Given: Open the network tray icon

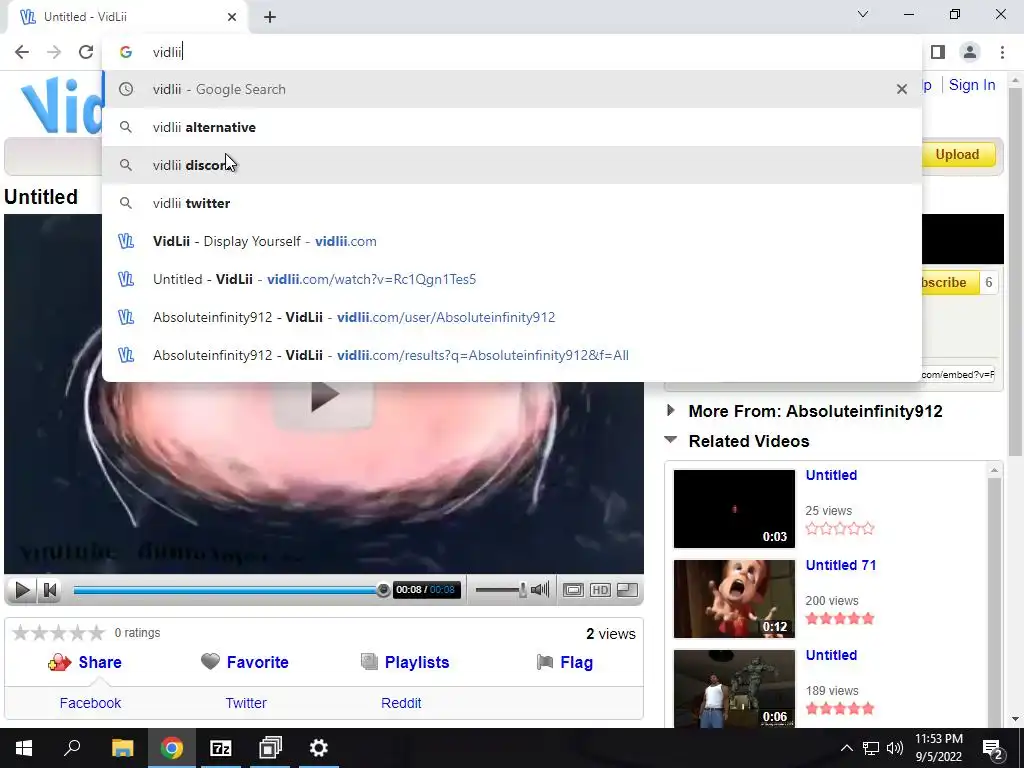Looking at the screenshot, I should pyautogui.click(x=871, y=748).
